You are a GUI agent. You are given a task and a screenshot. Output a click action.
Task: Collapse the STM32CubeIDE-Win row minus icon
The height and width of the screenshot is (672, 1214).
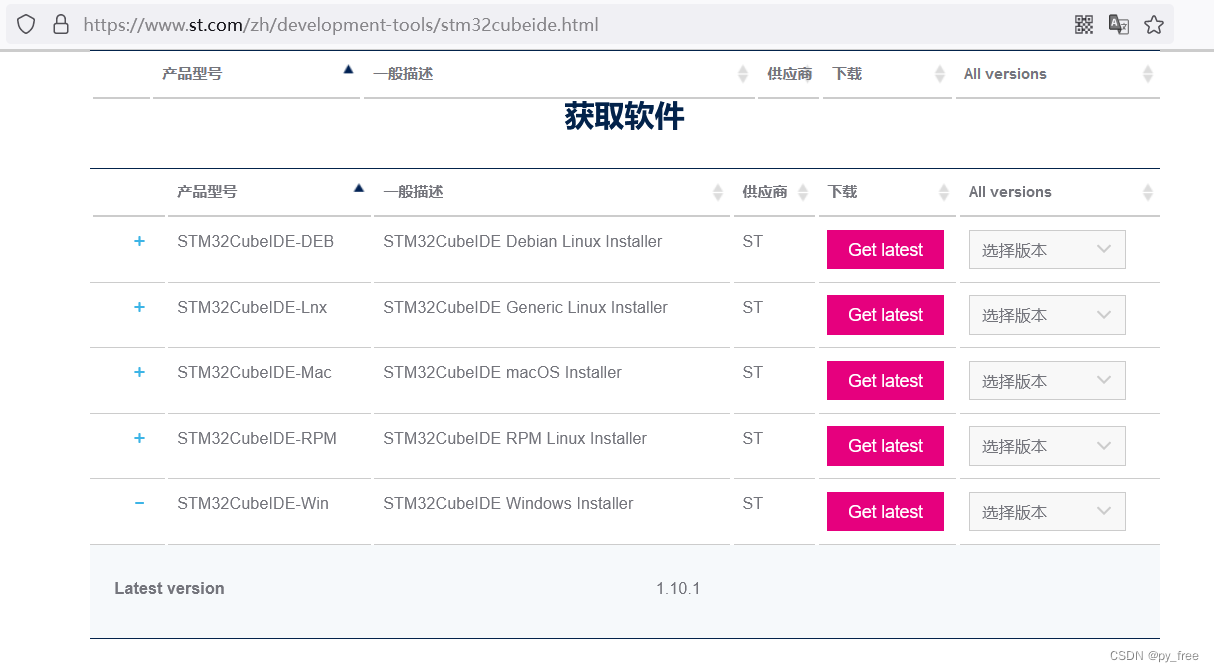click(139, 503)
